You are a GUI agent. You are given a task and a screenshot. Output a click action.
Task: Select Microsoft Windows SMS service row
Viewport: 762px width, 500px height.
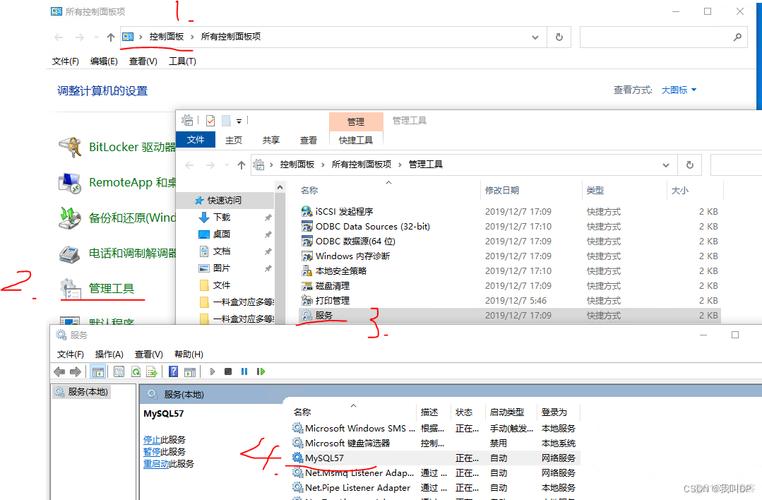coord(435,428)
